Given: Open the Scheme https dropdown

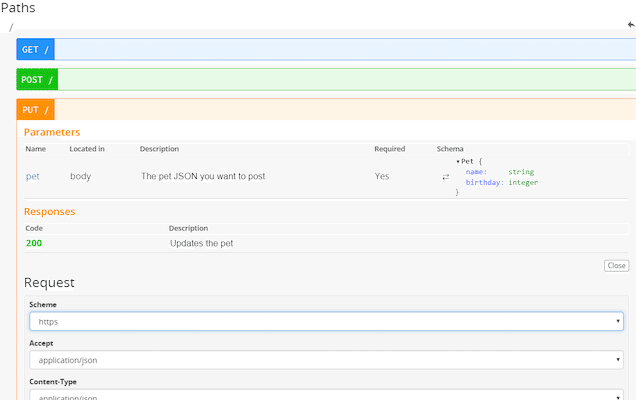Looking at the screenshot, I should click(x=326, y=322).
